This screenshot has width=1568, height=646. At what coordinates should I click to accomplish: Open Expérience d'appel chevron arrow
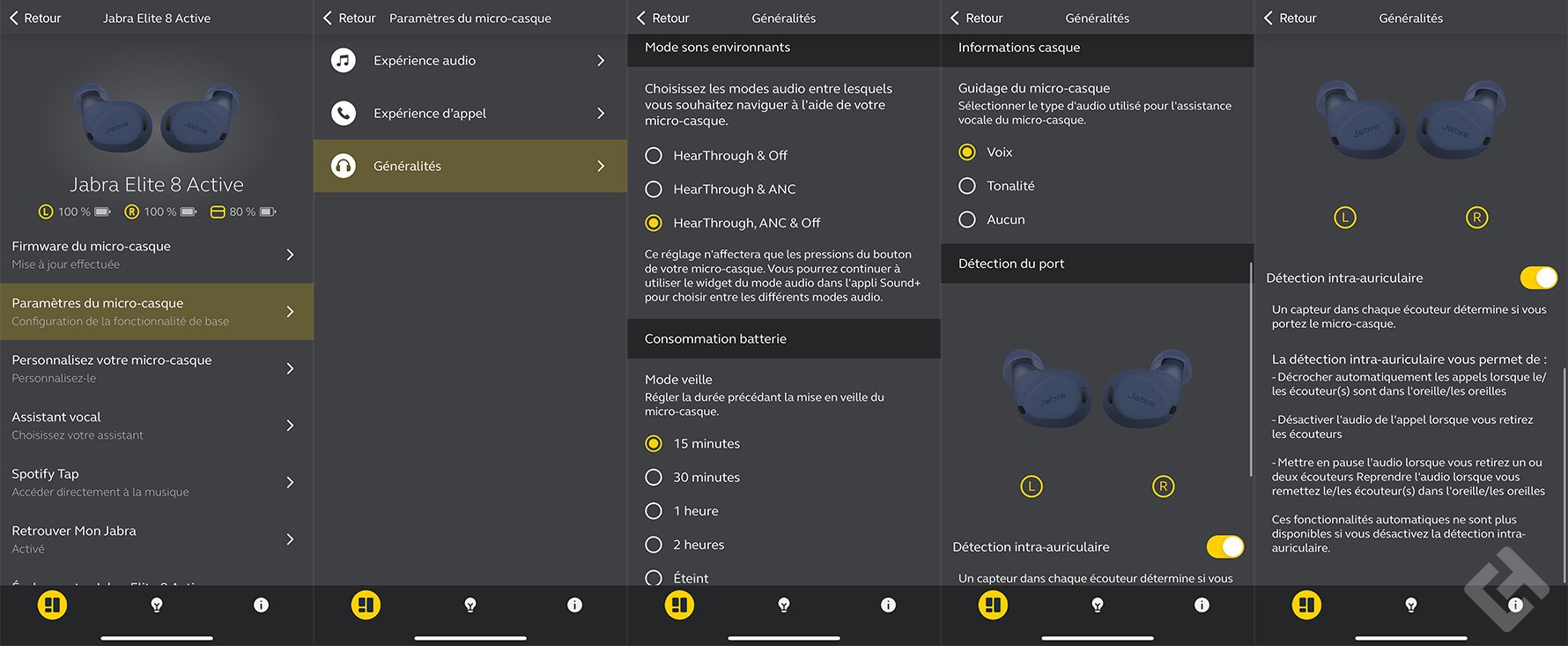tap(601, 113)
